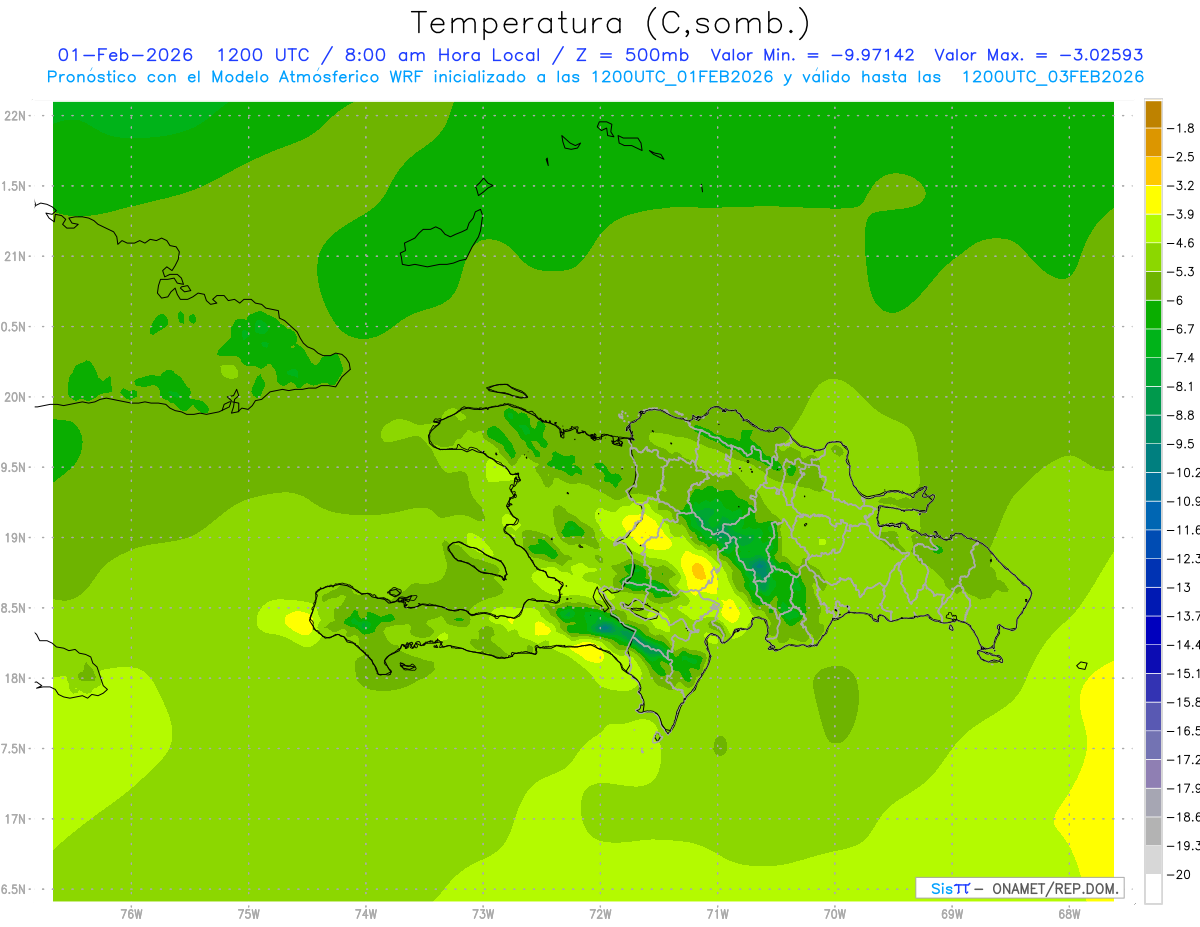1200x927 pixels.
Task: Select the valid-until stamp "1200UTC_03FEB2026"
Action: coord(1053,77)
